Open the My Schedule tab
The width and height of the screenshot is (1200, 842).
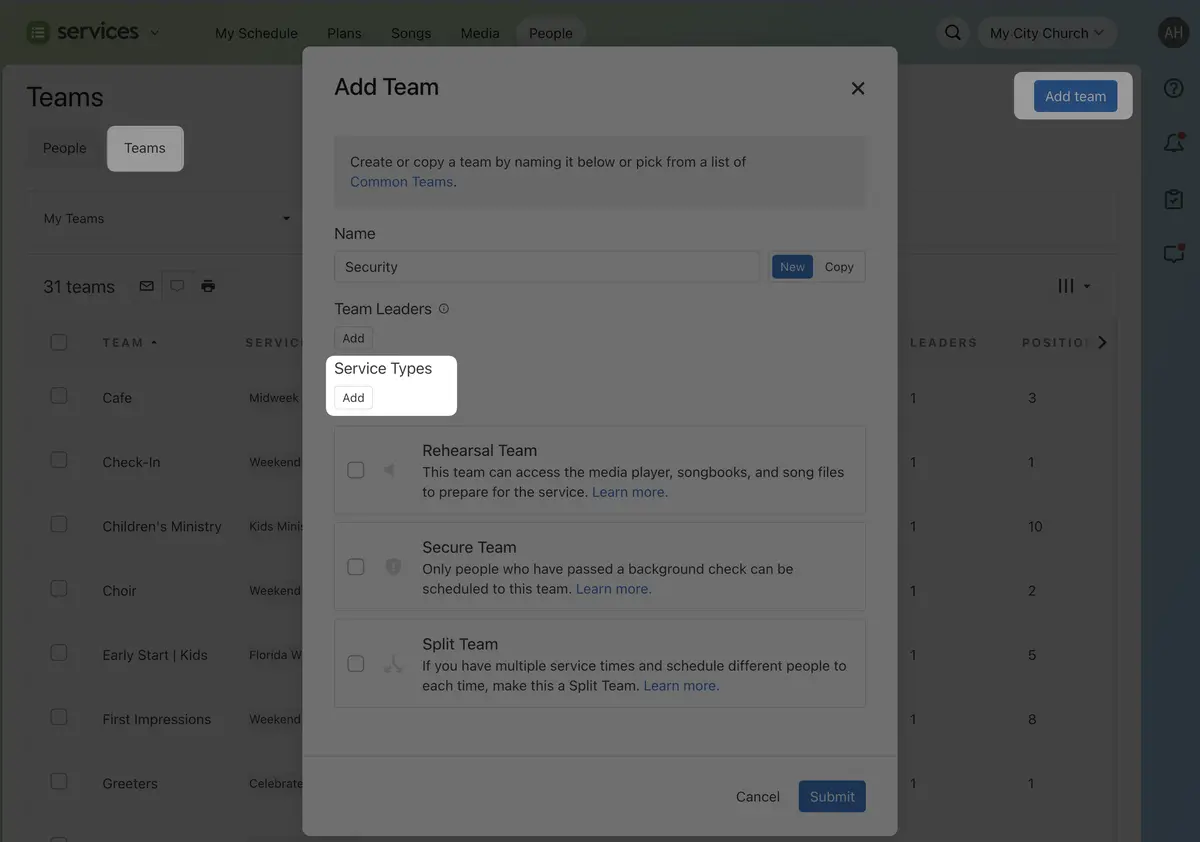pos(256,33)
